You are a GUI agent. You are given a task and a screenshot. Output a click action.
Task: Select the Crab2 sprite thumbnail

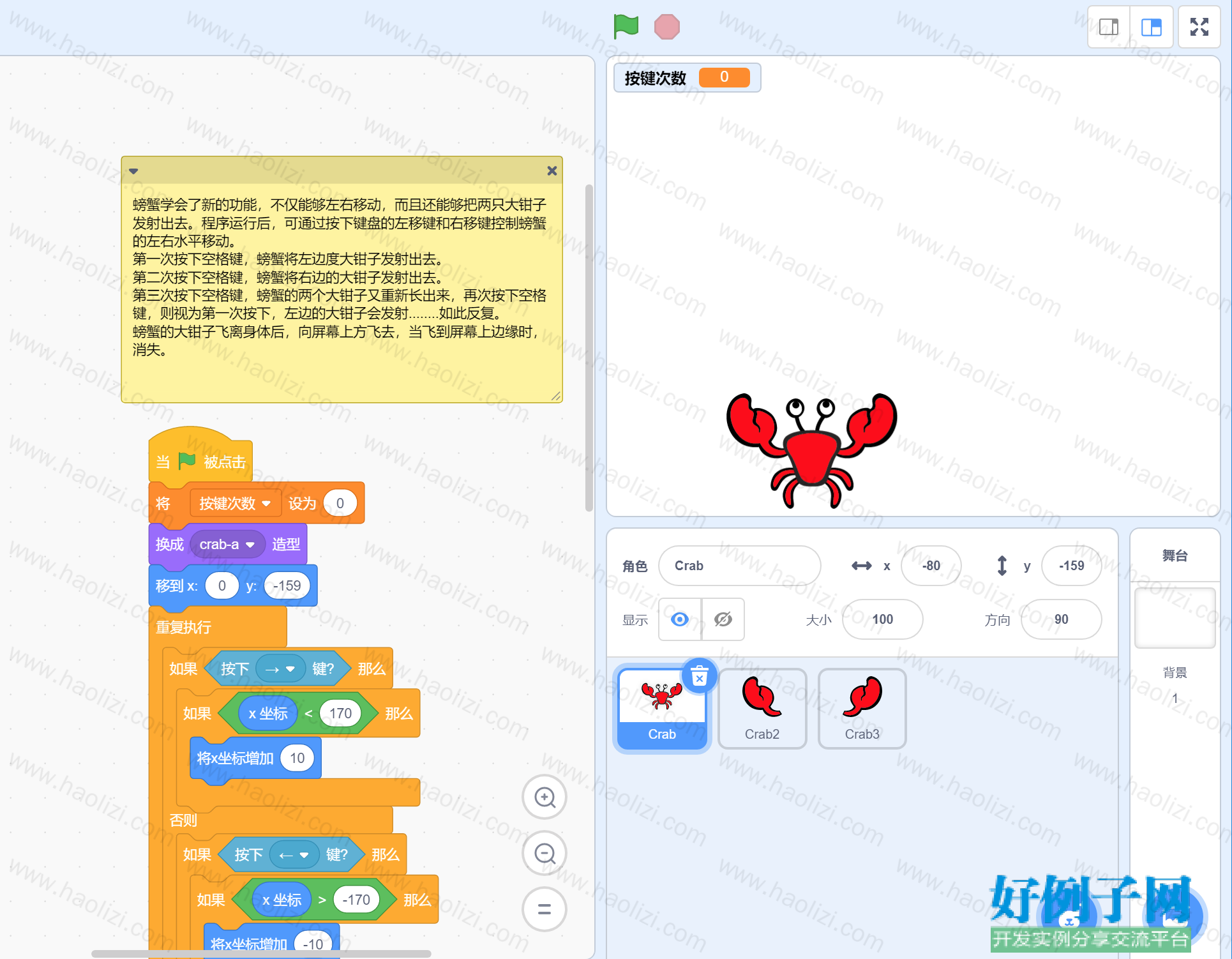(762, 709)
